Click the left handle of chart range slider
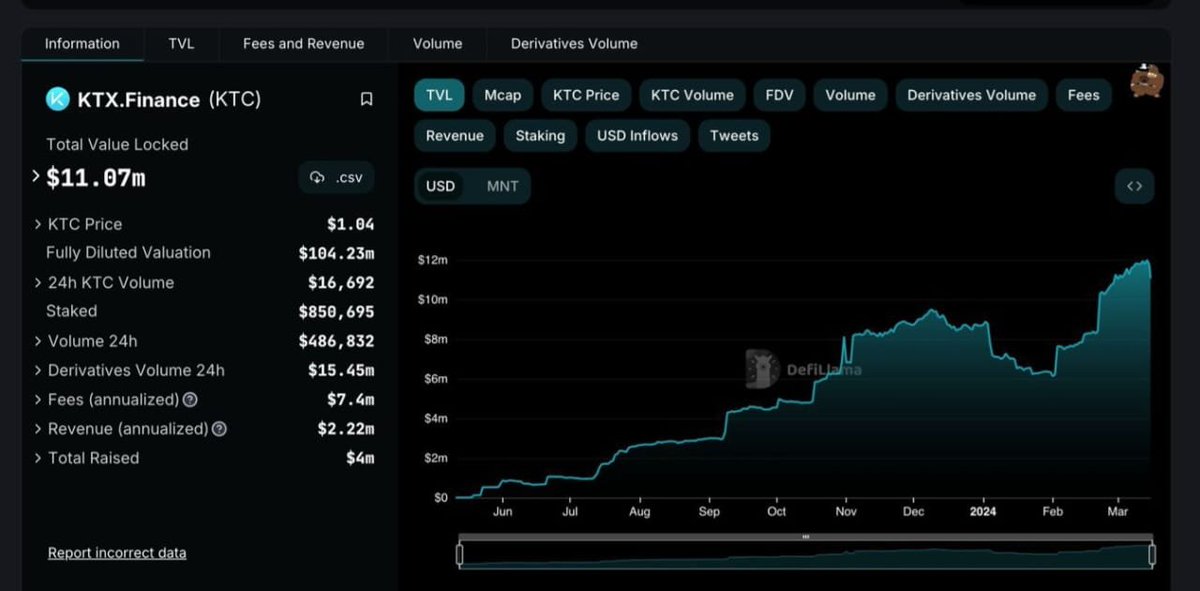The image size is (1200, 591). (460, 555)
